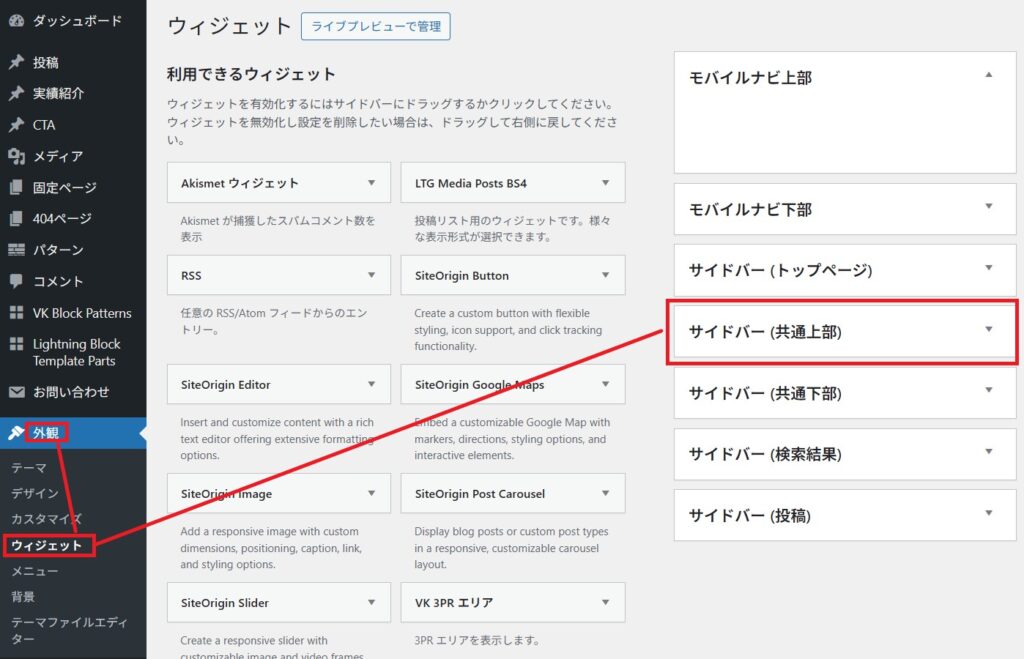Open the カスタマイズ submenu item
The height and width of the screenshot is (659, 1024).
point(47,519)
